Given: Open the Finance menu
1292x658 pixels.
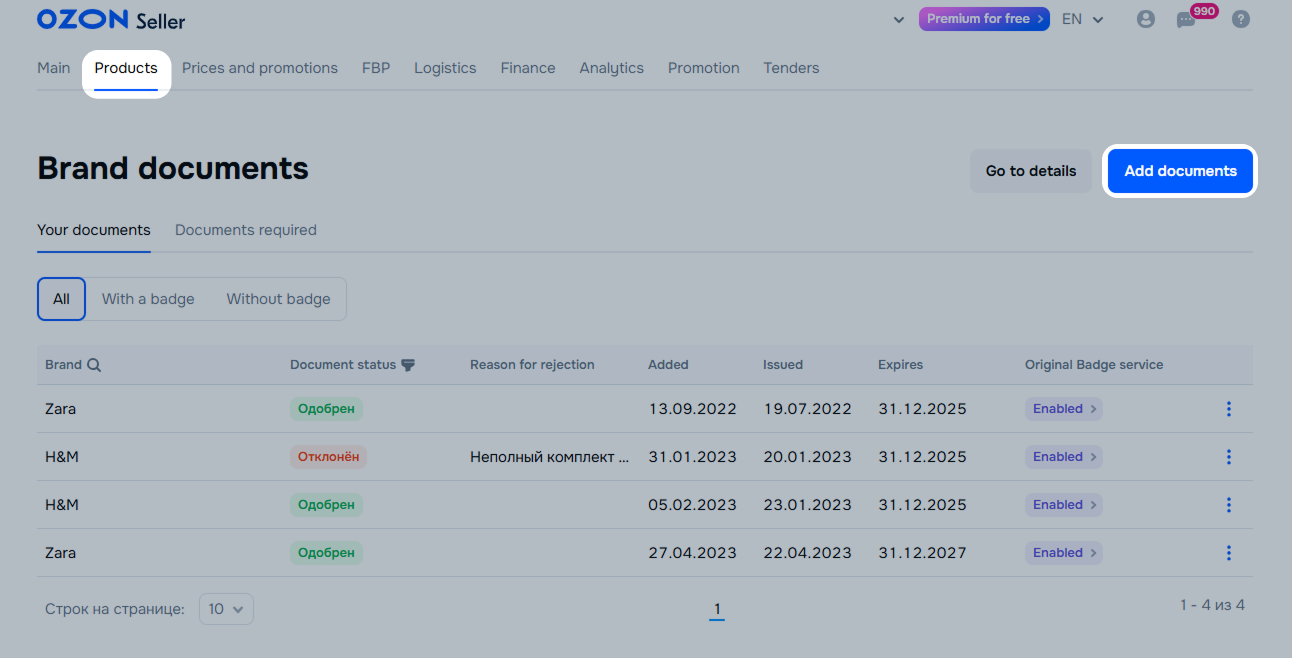Looking at the screenshot, I should (x=528, y=68).
